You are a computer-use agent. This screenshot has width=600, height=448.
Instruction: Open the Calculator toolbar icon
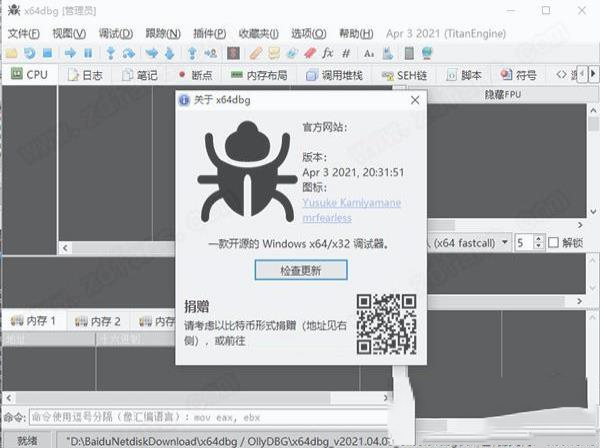click(x=409, y=53)
